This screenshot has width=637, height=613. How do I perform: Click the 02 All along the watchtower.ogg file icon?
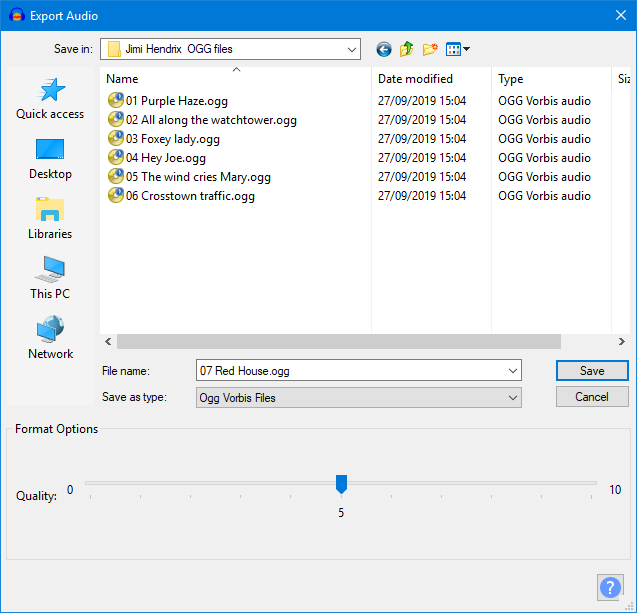pyautogui.click(x=116, y=119)
